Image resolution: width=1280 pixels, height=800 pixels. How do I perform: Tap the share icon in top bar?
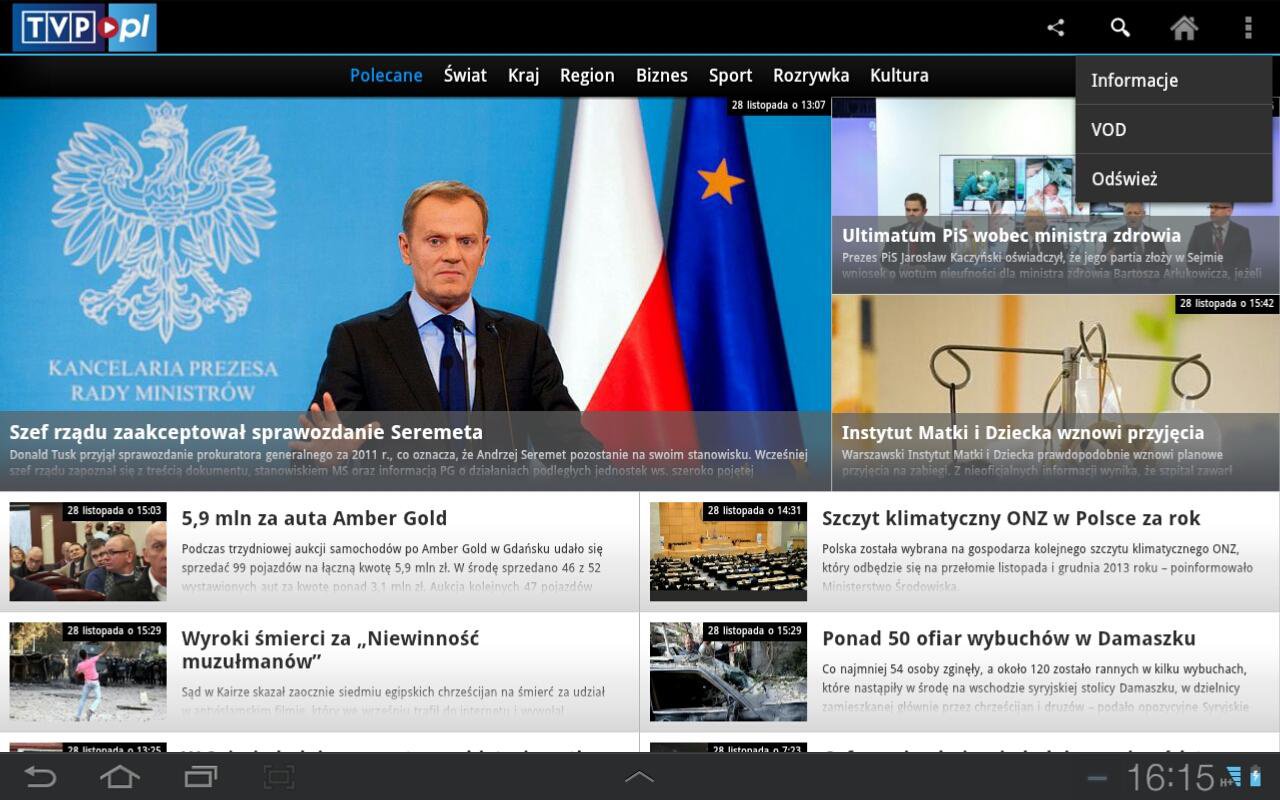(x=1056, y=28)
